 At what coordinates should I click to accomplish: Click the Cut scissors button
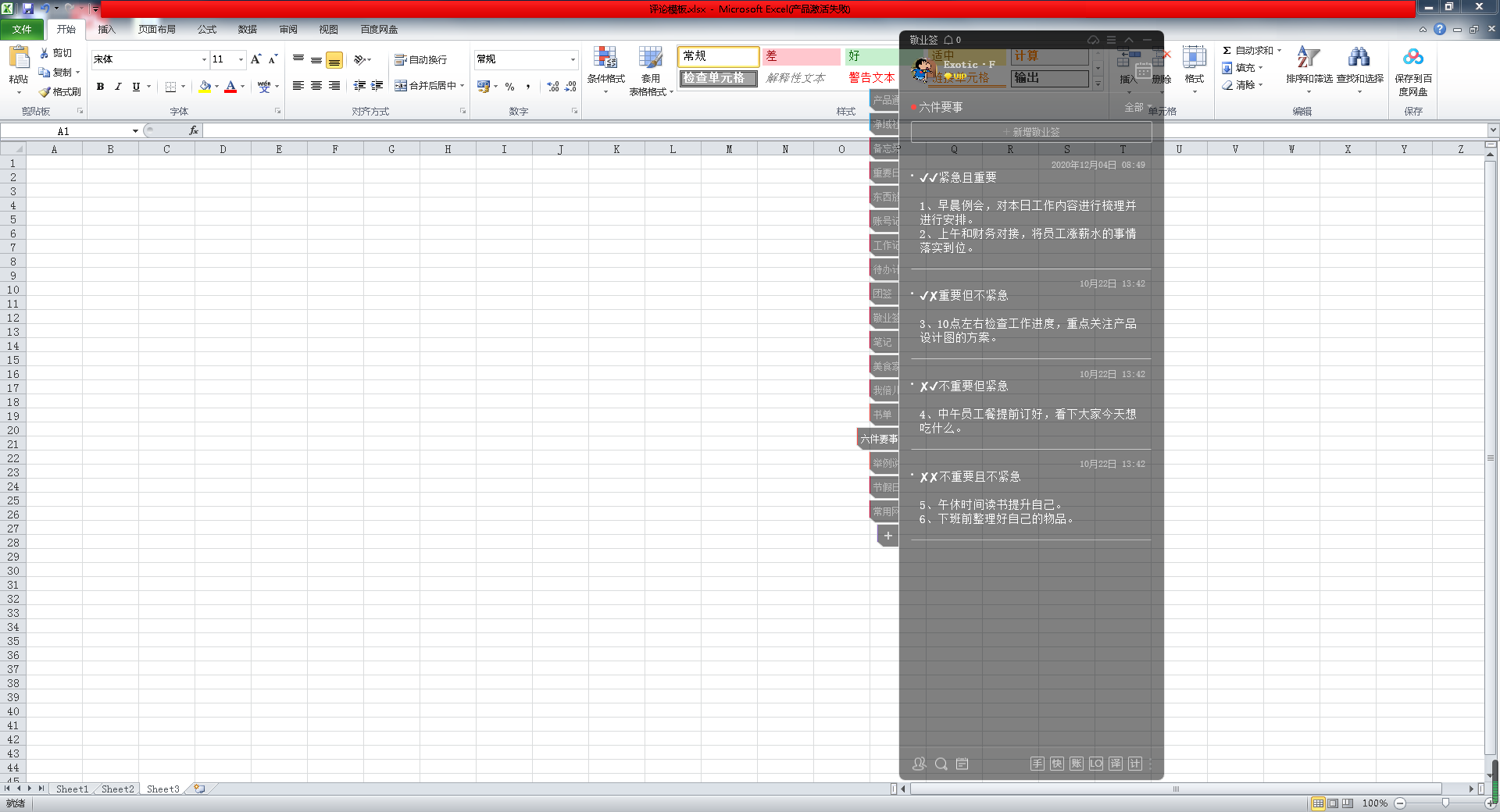tap(55, 53)
